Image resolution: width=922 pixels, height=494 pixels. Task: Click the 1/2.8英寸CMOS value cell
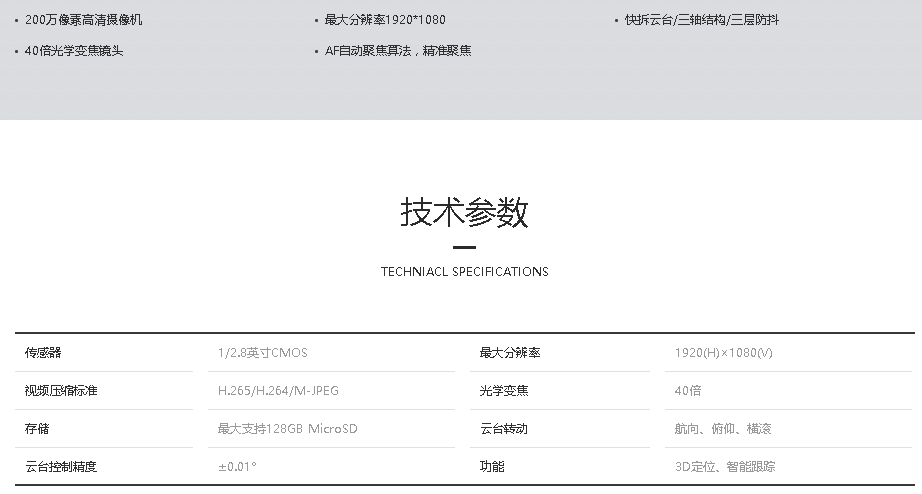263,353
